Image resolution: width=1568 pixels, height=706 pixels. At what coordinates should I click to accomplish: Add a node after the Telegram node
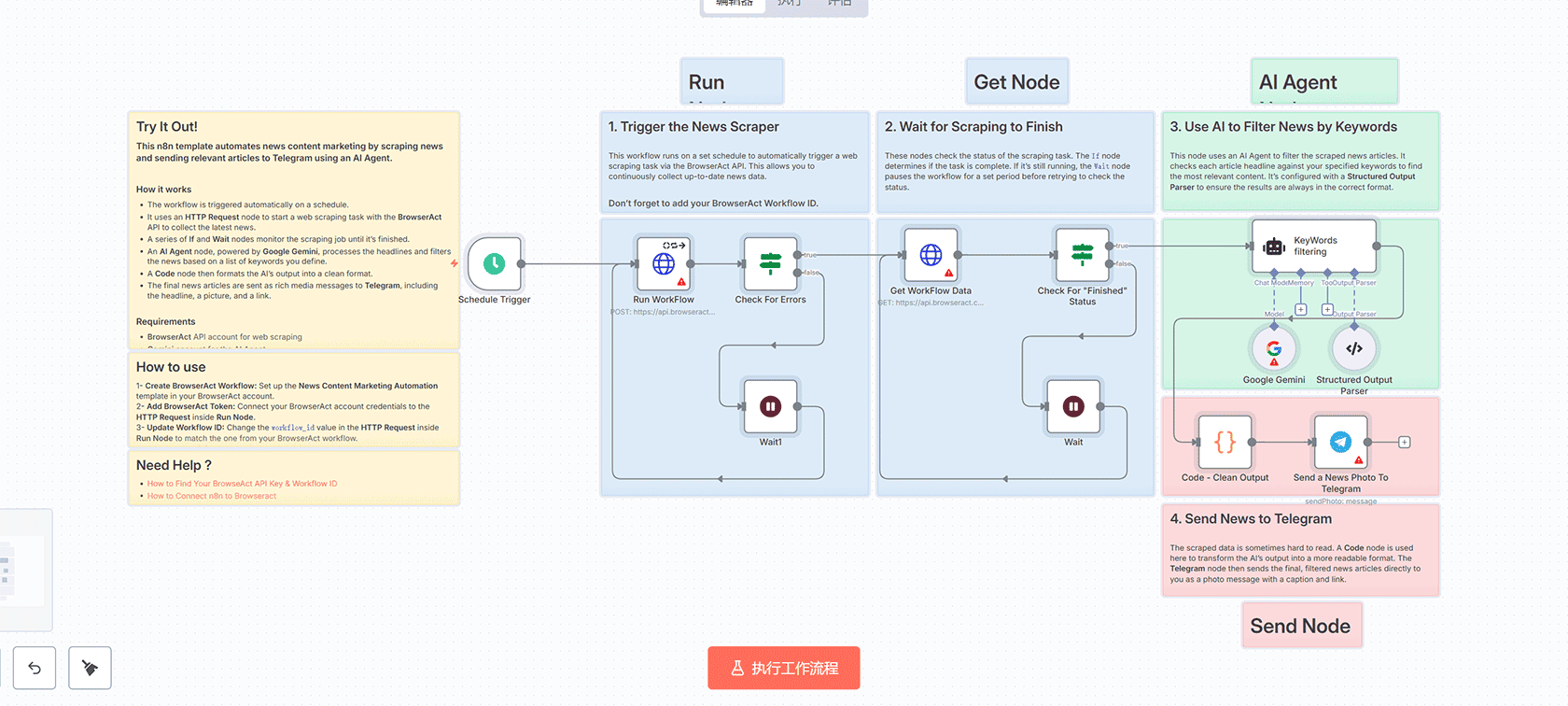pyautogui.click(x=1404, y=443)
